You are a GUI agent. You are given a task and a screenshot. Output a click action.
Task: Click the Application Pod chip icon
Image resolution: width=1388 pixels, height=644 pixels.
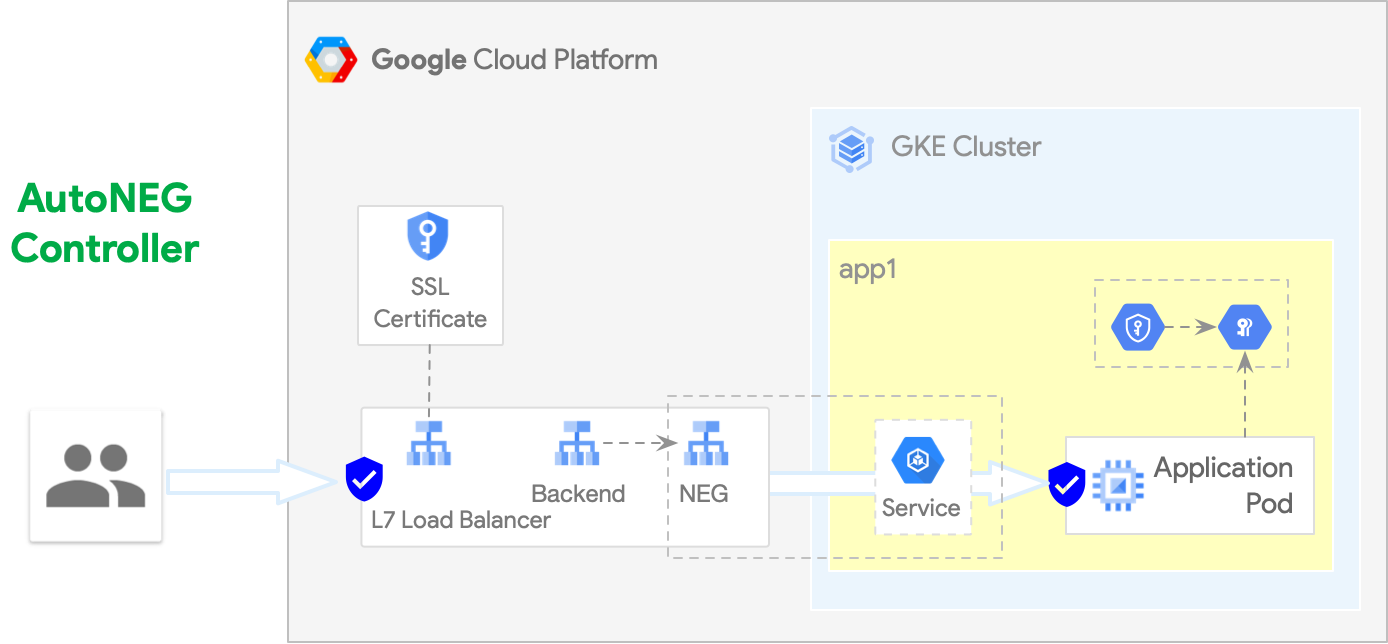(x=1119, y=485)
